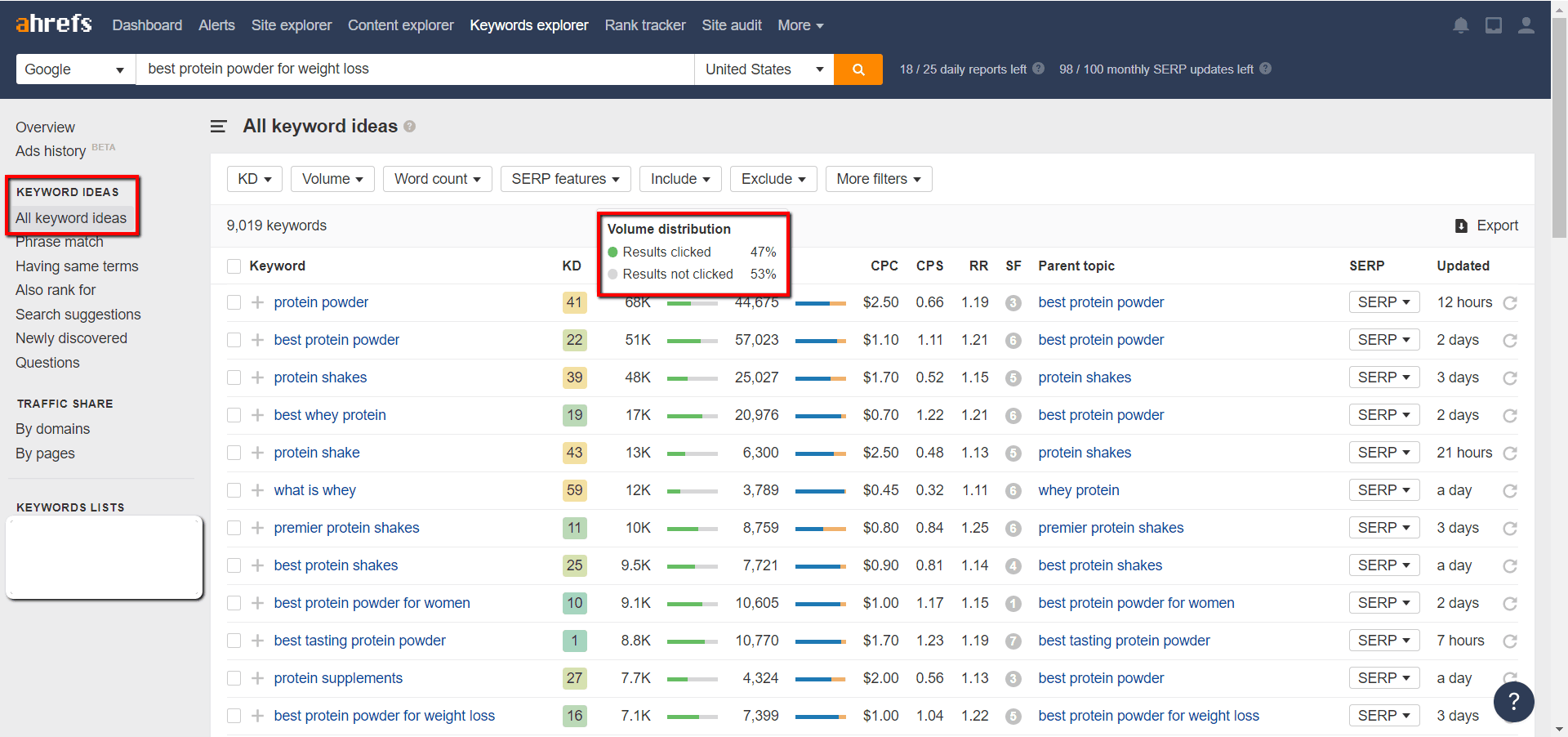The width and height of the screenshot is (1568, 737).
Task: Check the protein powder row checkbox
Action: coord(234,302)
